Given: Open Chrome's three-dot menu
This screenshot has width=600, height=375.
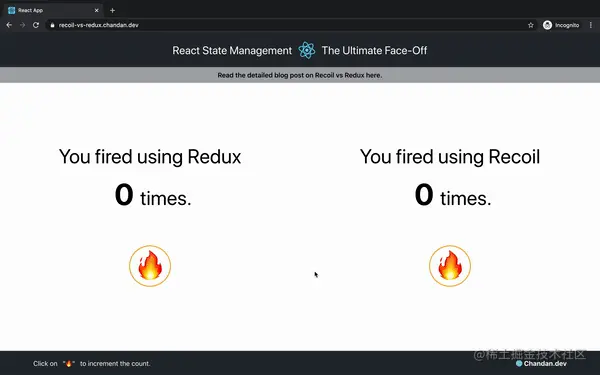Looking at the screenshot, I should (591, 25).
